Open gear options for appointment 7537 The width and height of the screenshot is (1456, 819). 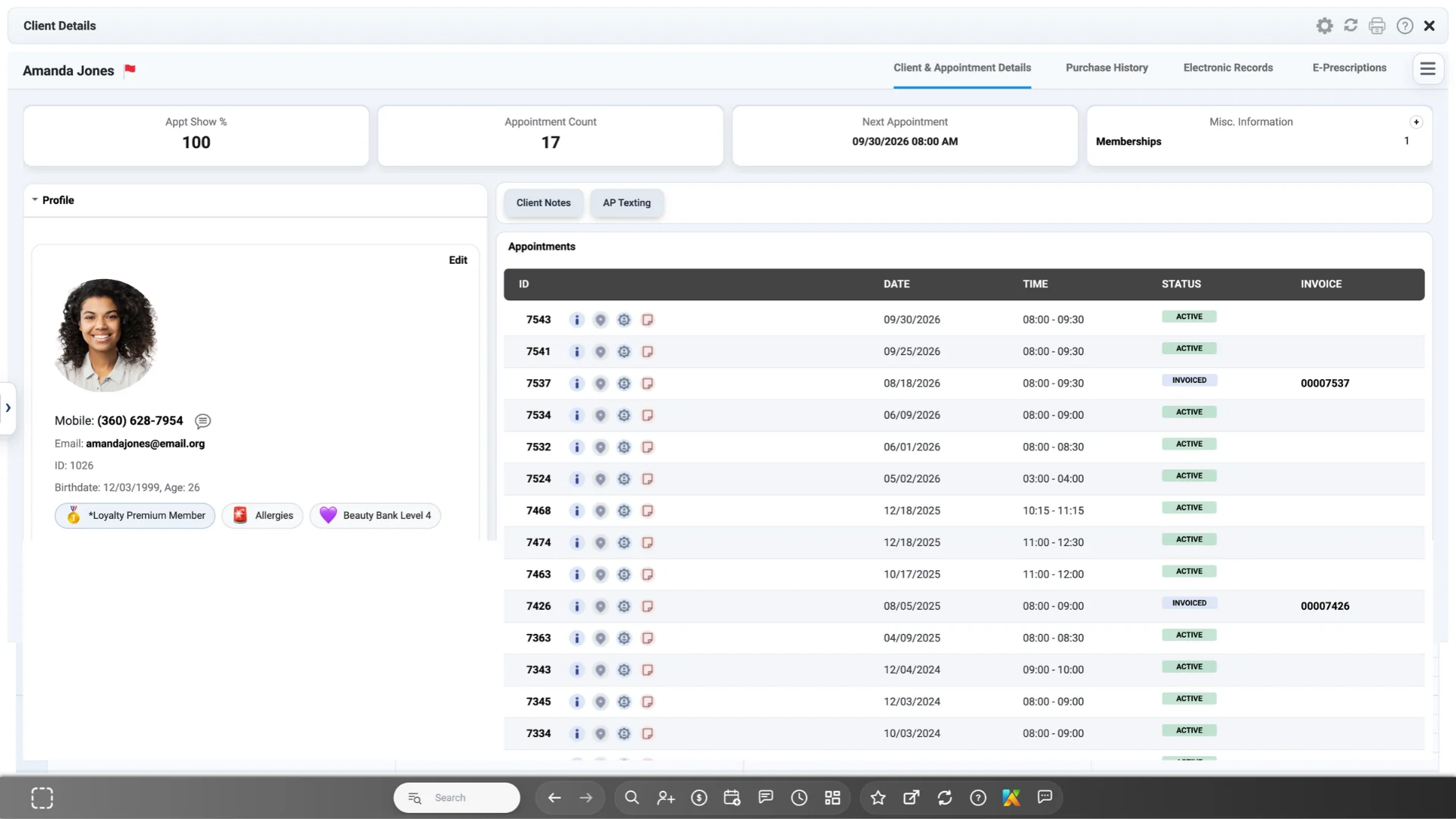[x=623, y=384]
